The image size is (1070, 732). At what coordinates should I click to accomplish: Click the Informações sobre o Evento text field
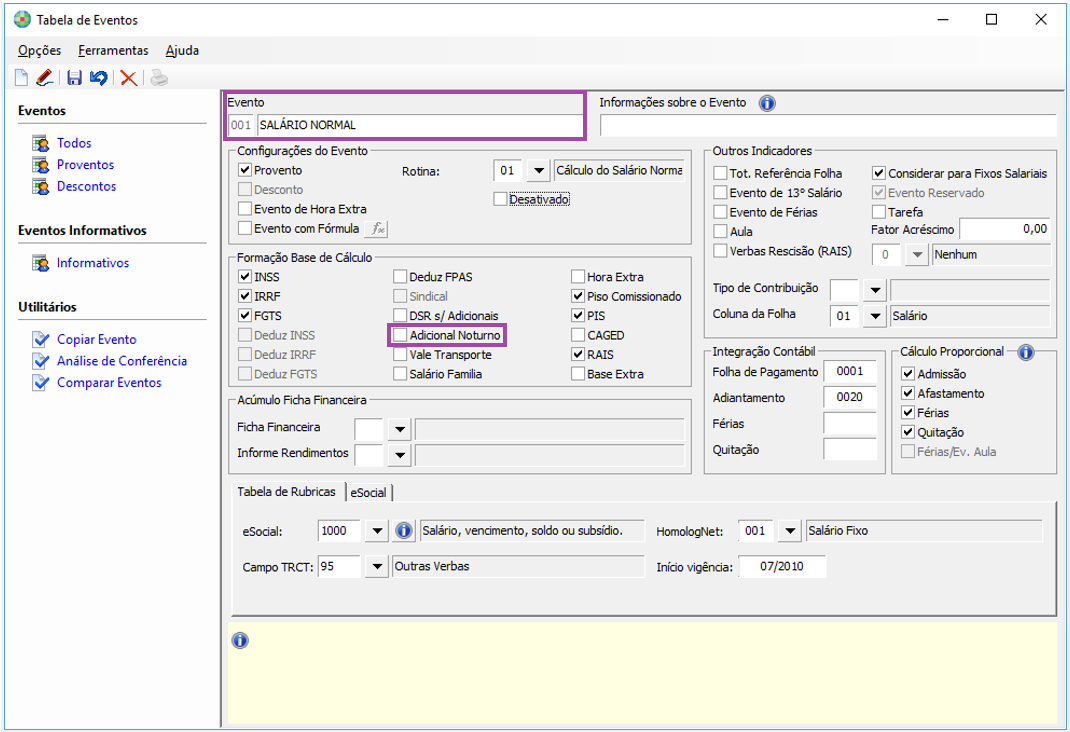click(x=828, y=126)
